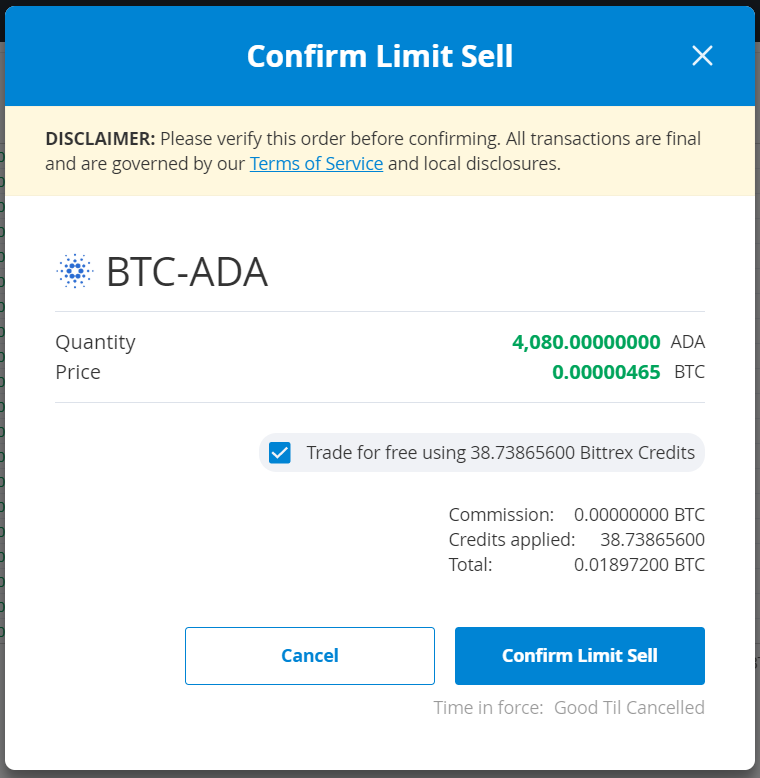Click the dialog header title text

pos(380,56)
